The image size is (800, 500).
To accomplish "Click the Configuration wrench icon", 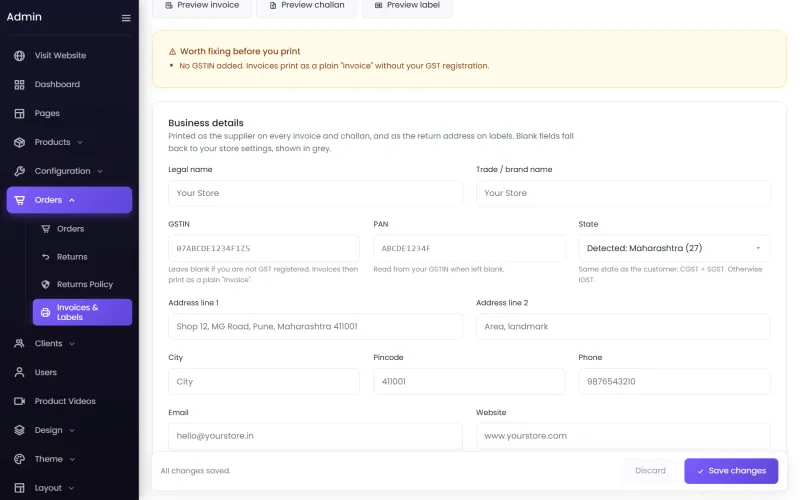I will pos(19,171).
